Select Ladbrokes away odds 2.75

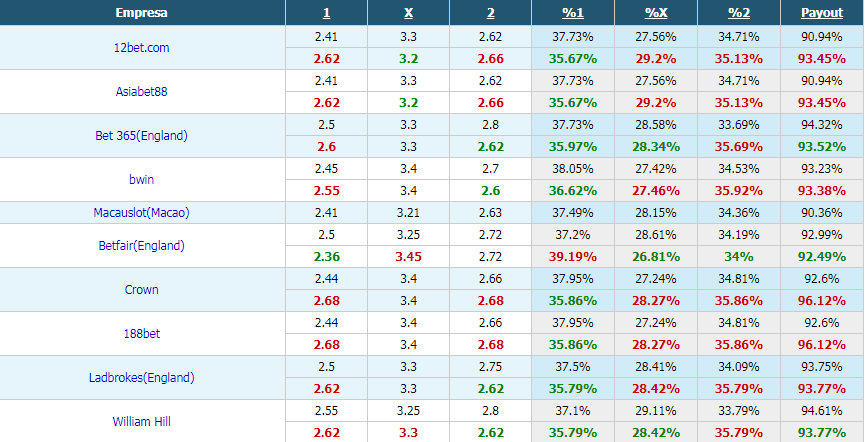[490, 367]
